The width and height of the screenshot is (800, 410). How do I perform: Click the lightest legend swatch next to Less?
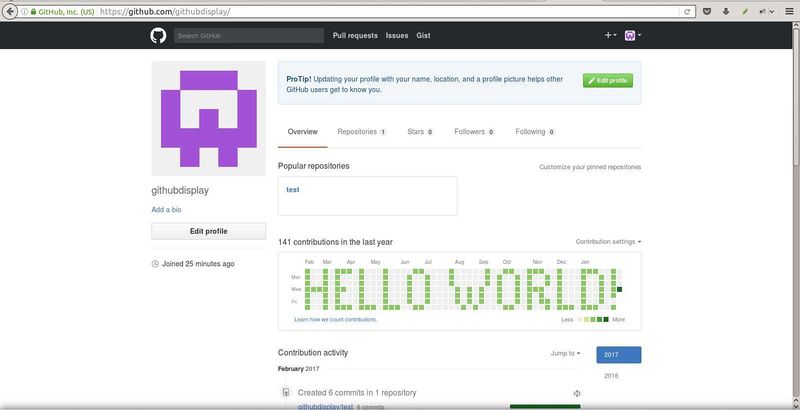(580, 319)
